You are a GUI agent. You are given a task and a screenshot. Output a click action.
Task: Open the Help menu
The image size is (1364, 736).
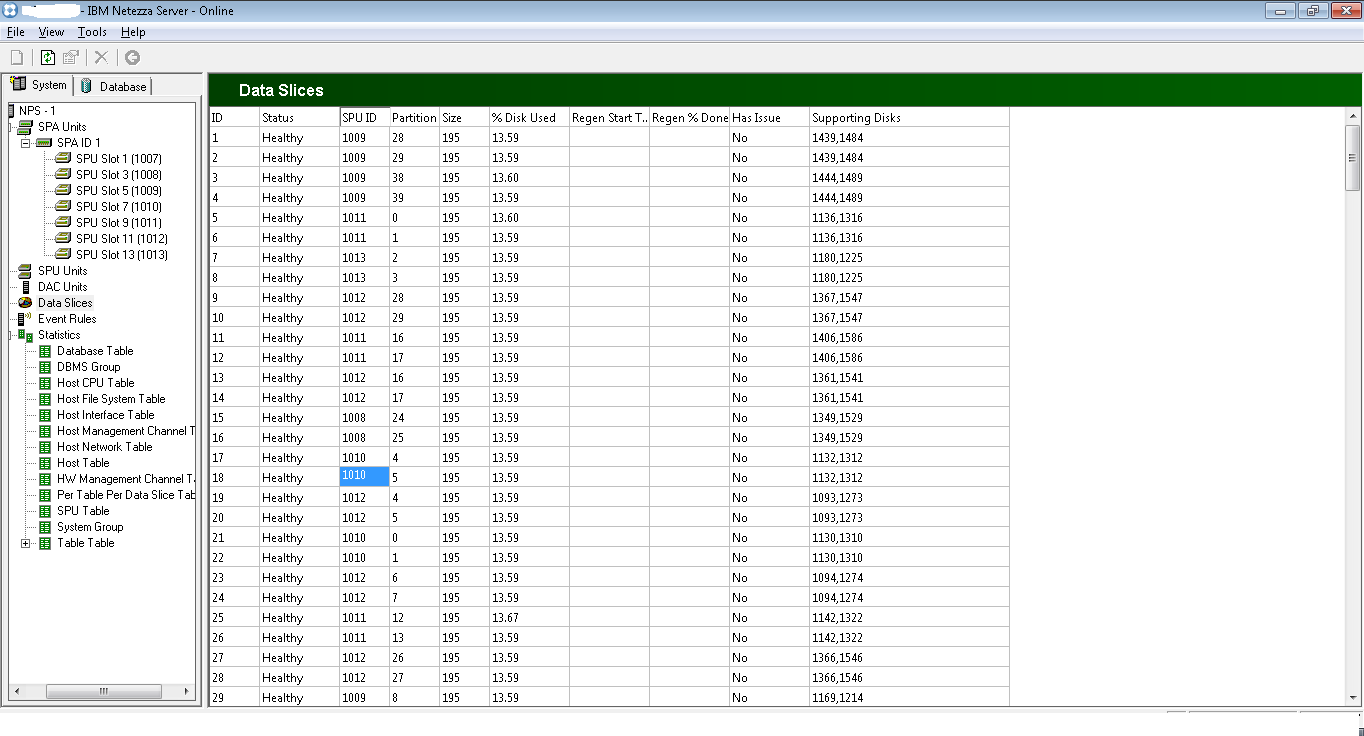click(x=133, y=32)
